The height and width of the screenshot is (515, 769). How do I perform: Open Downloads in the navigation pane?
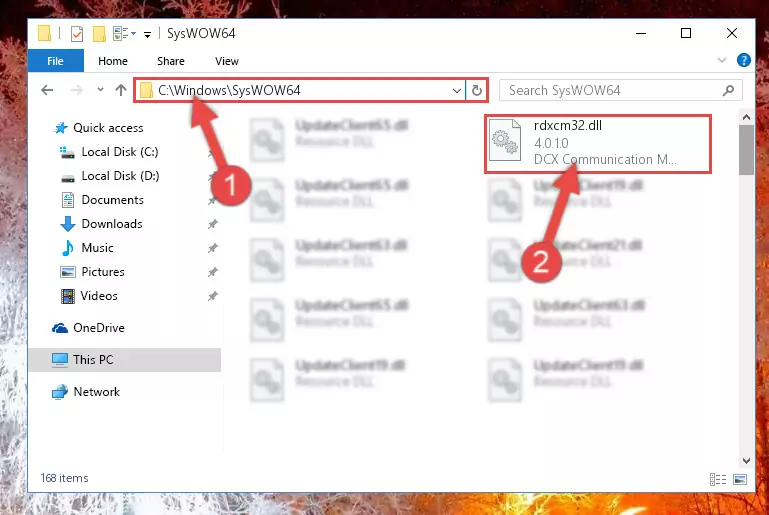coord(112,224)
